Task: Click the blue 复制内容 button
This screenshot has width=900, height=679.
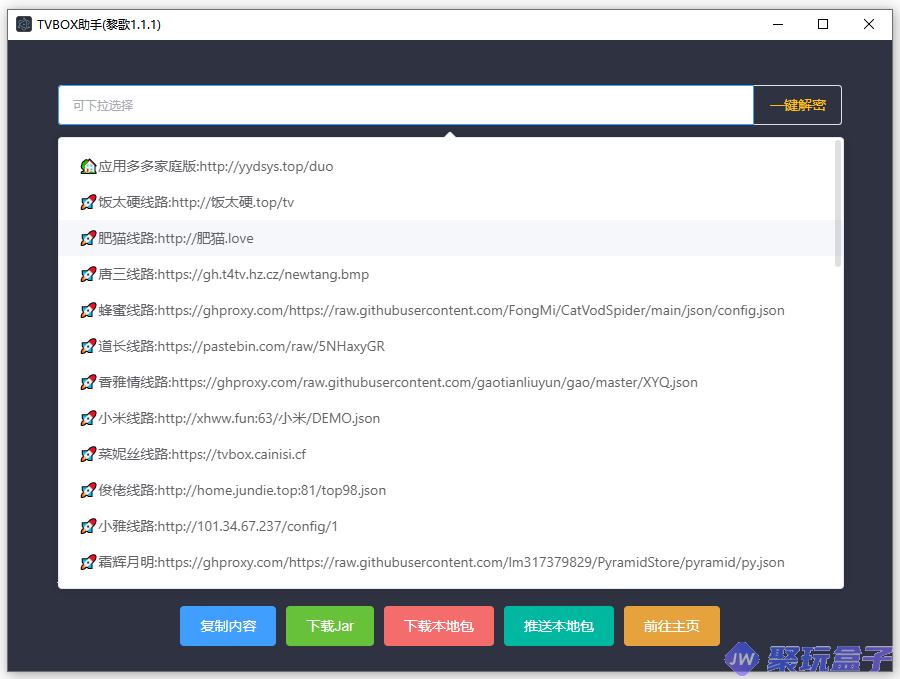Action: 228,626
